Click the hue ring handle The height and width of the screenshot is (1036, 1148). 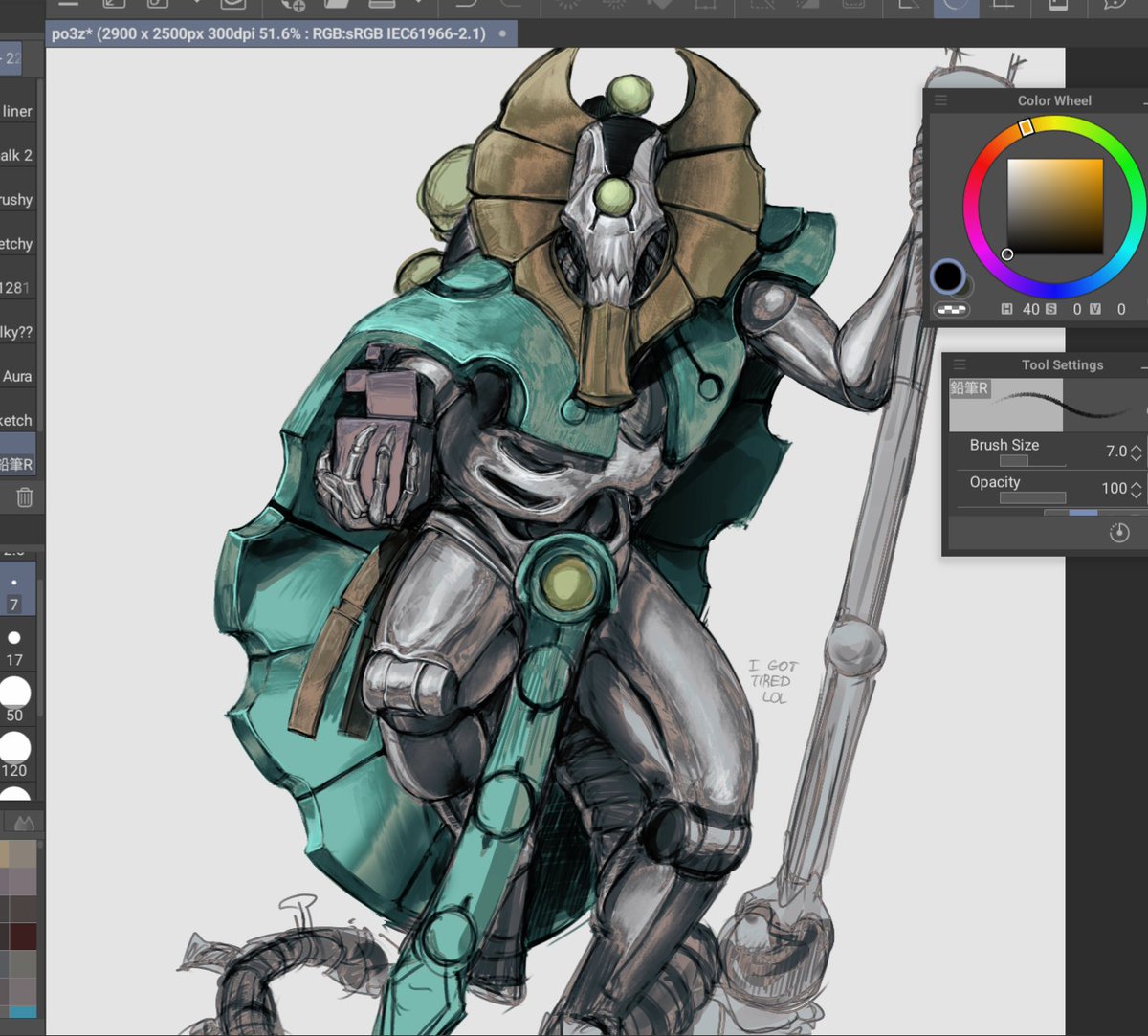pos(1026,127)
